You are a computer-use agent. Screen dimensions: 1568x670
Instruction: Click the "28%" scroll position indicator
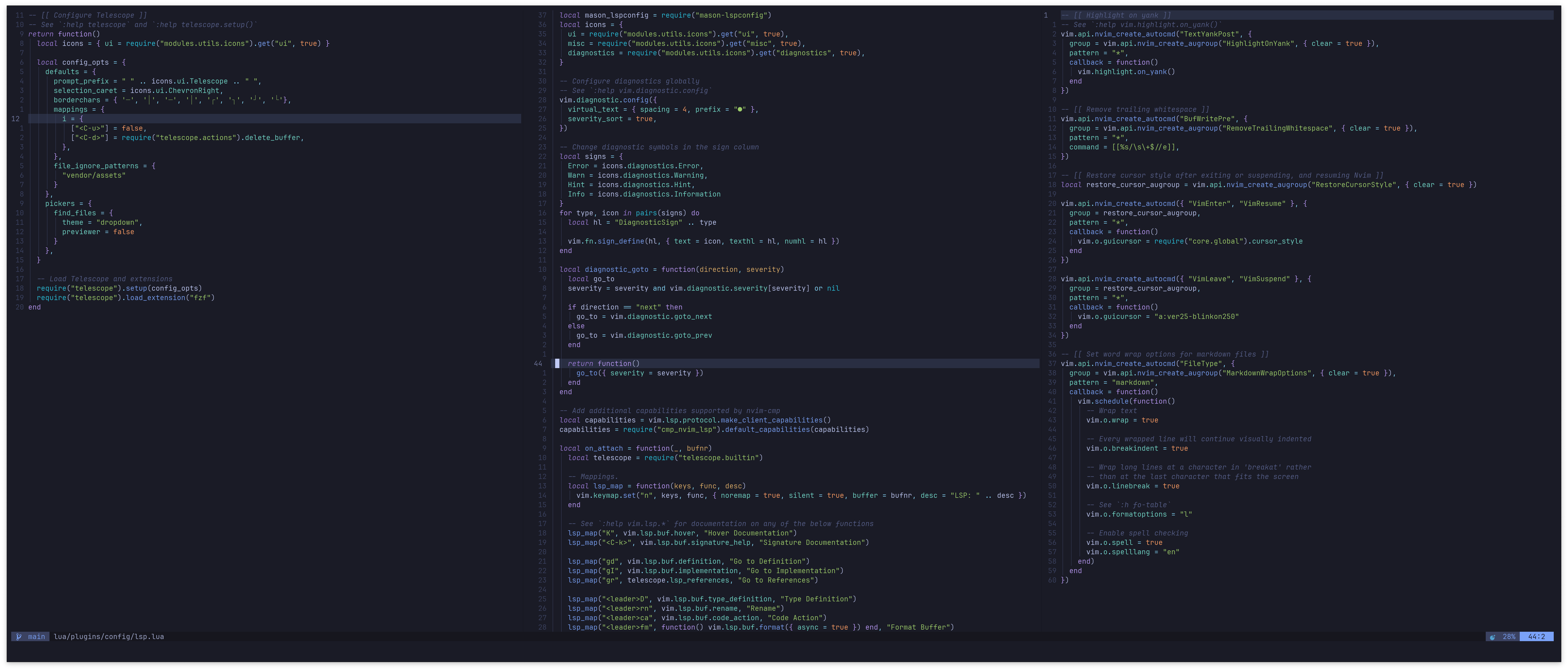tap(1509, 637)
